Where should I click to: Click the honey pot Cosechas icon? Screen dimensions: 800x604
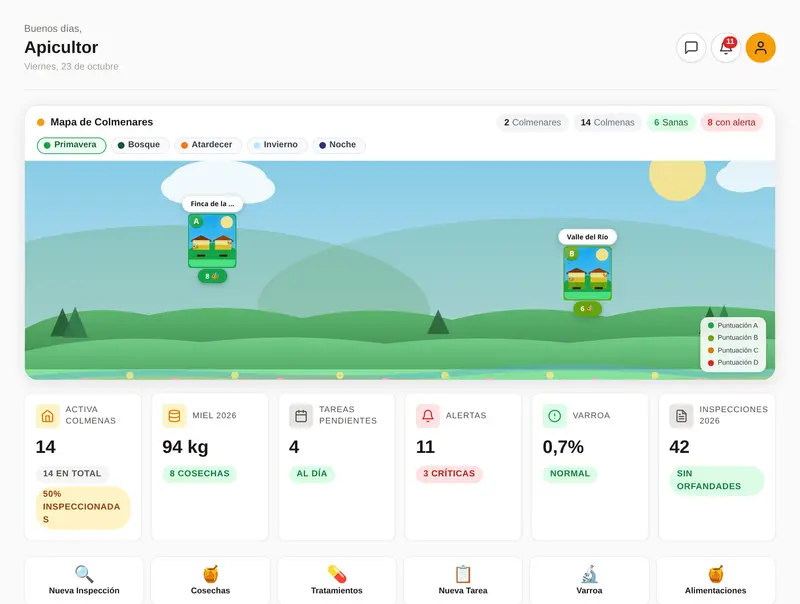click(x=210, y=574)
